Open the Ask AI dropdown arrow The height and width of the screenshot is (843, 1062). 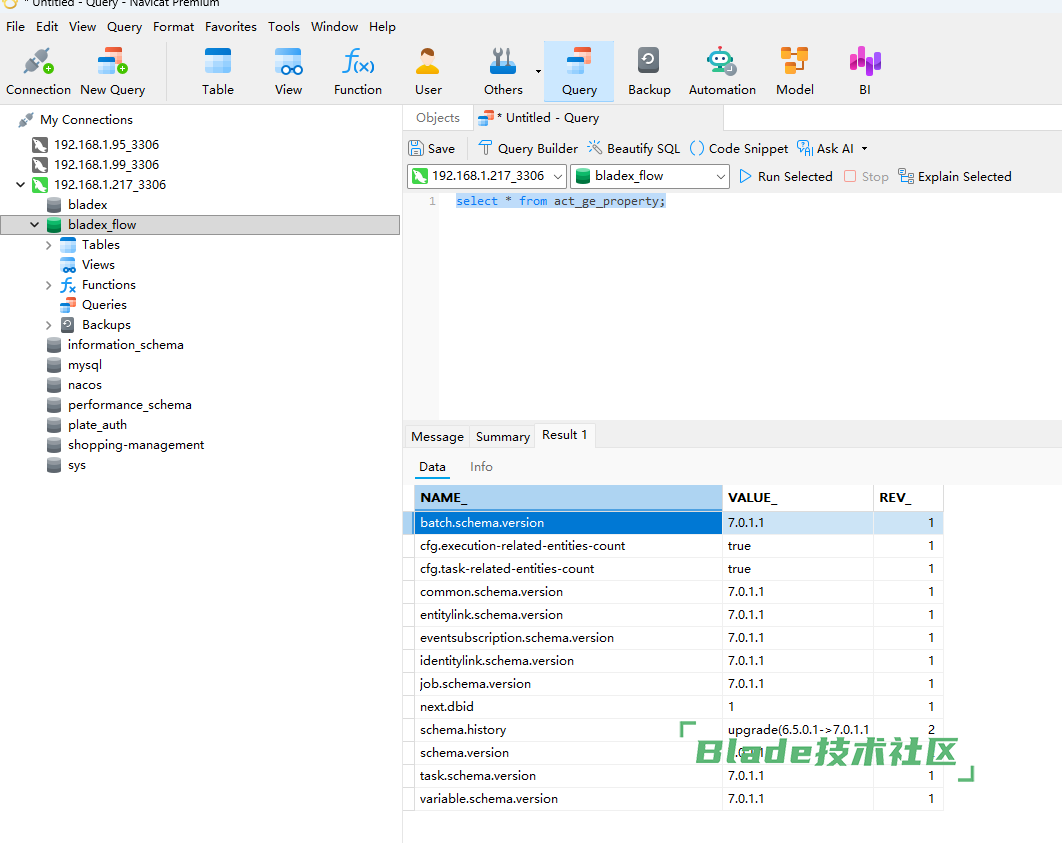click(864, 148)
